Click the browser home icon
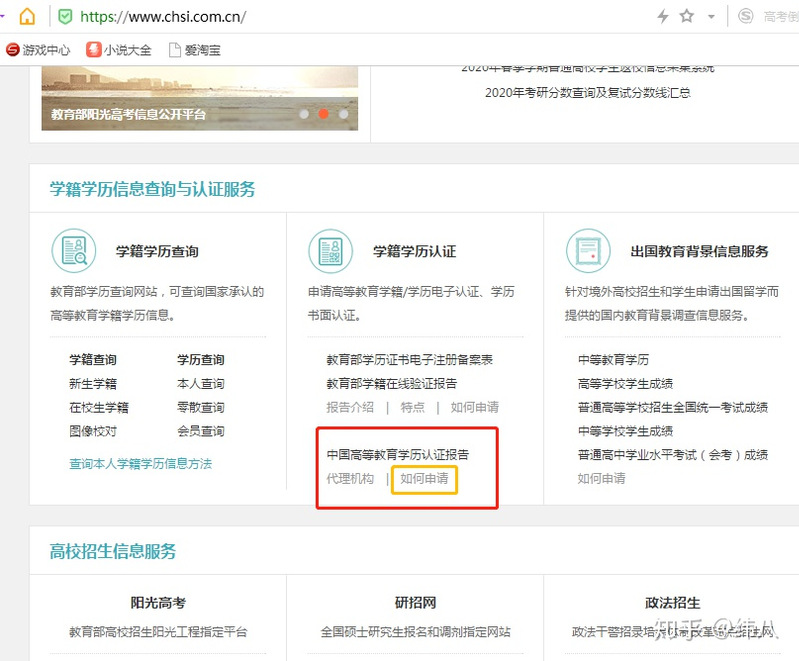 (x=27, y=16)
